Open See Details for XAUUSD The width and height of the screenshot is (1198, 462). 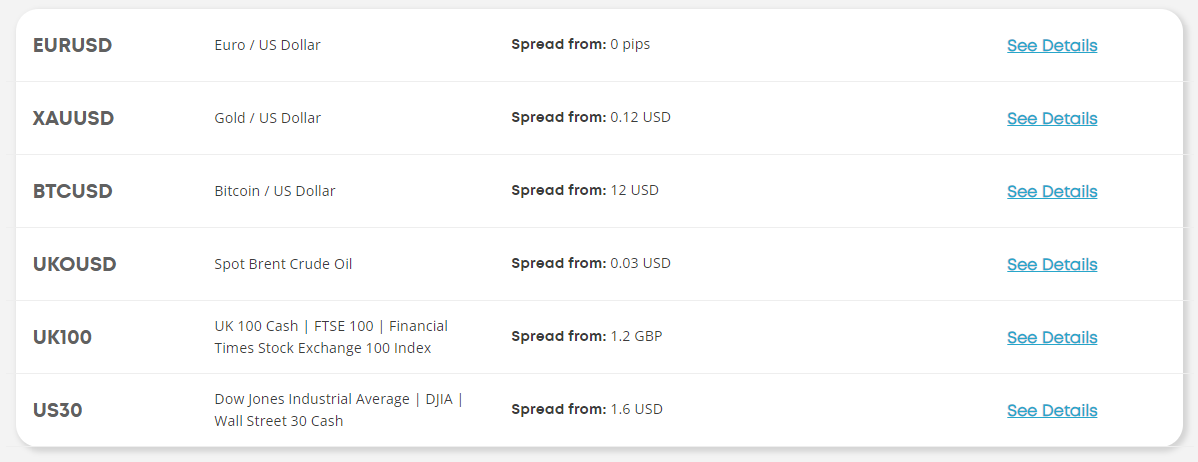(1052, 118)
